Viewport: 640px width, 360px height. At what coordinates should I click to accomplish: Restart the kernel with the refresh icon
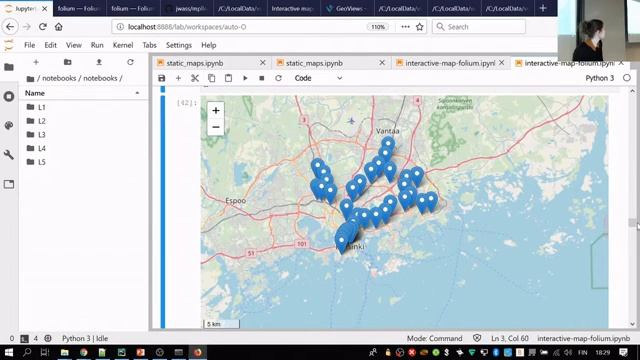click(278, 78)
